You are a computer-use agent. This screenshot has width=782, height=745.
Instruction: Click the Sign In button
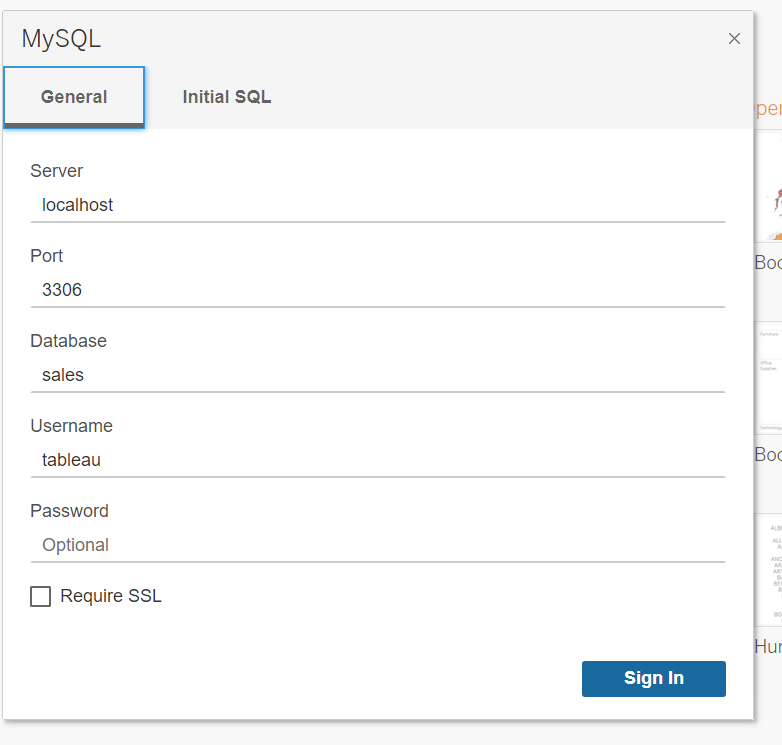pos(653,679)
